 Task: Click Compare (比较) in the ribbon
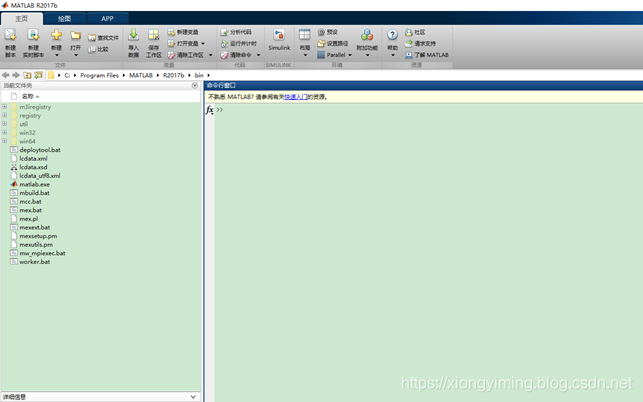click(98, 49)
